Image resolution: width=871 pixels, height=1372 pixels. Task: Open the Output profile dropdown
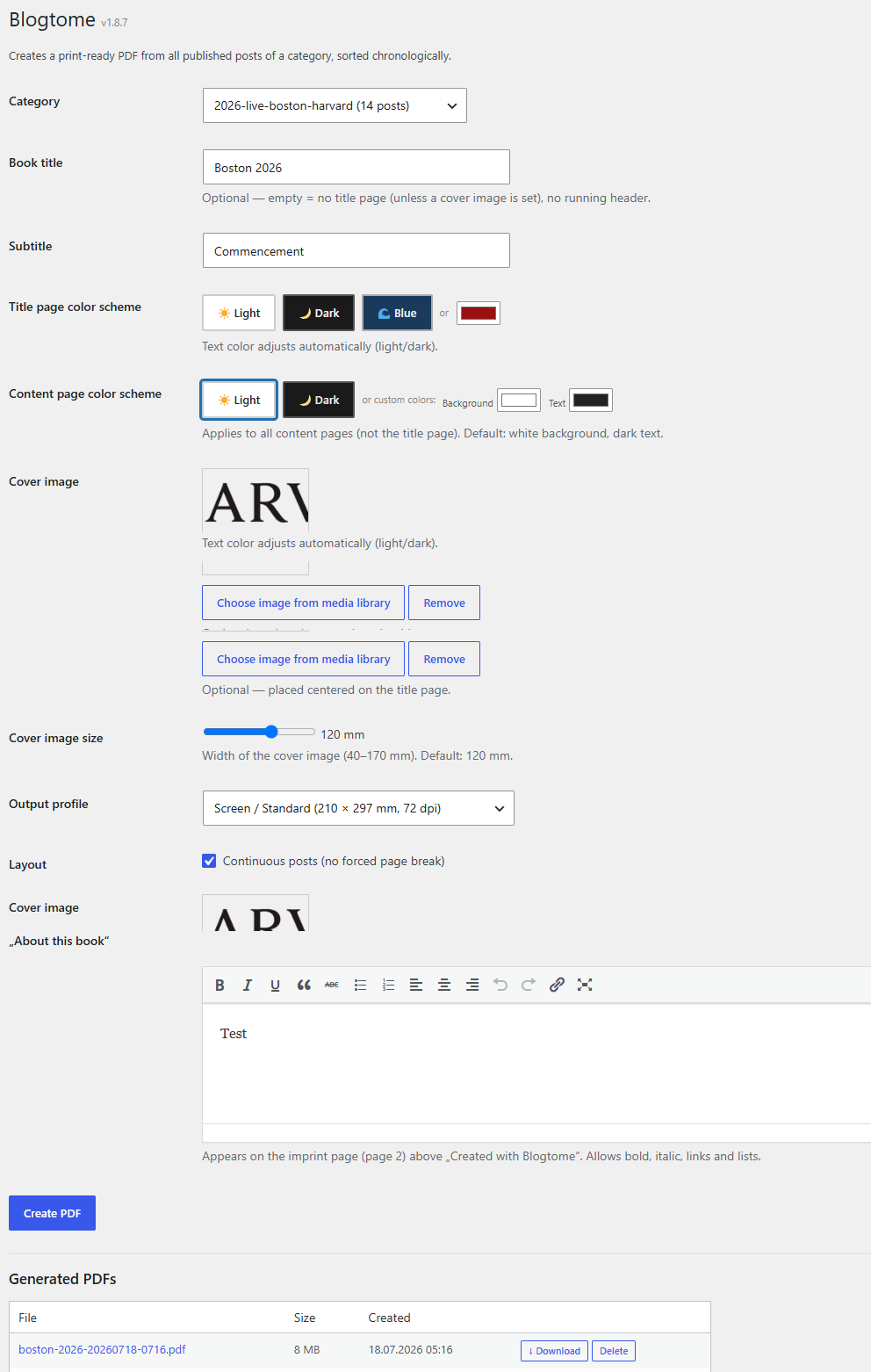(358, 808)
